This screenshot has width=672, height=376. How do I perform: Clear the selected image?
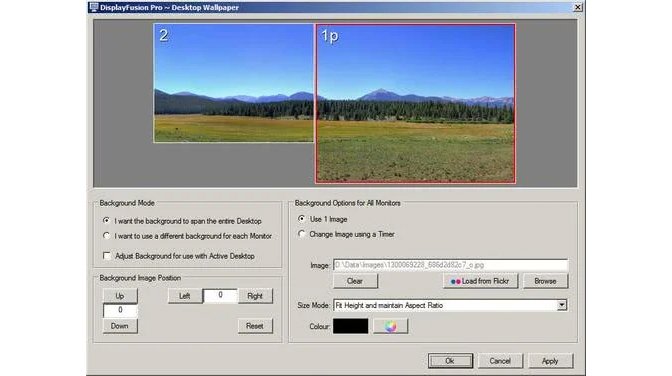pos(355,281)
